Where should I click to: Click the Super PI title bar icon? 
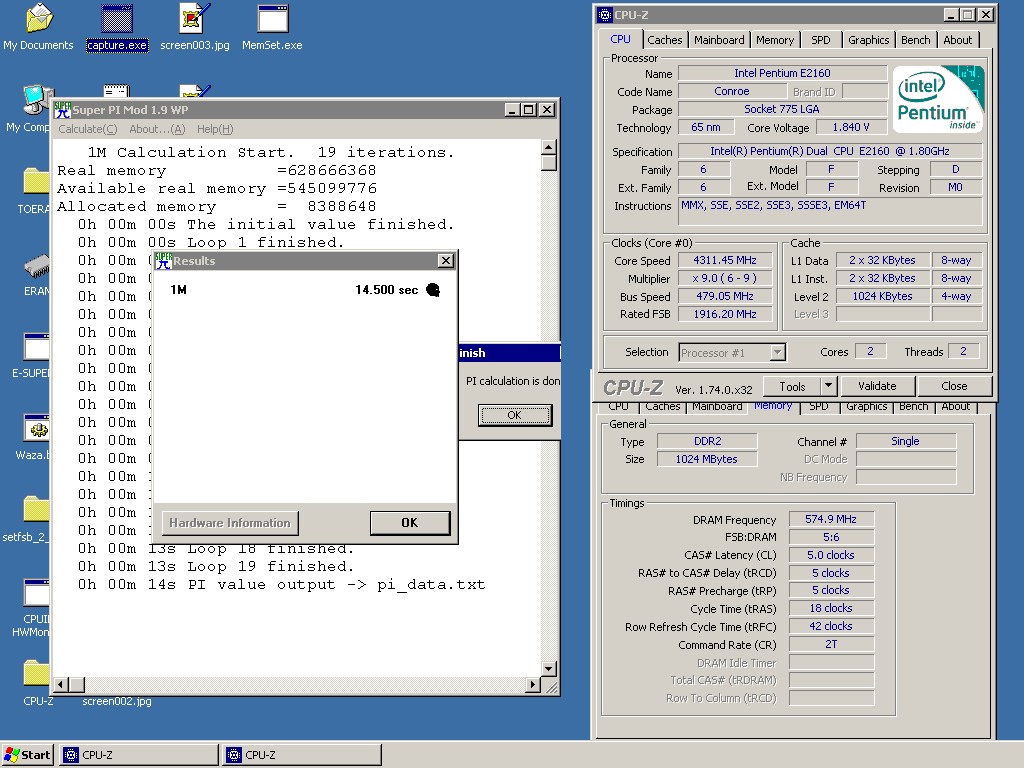(62, 110)
